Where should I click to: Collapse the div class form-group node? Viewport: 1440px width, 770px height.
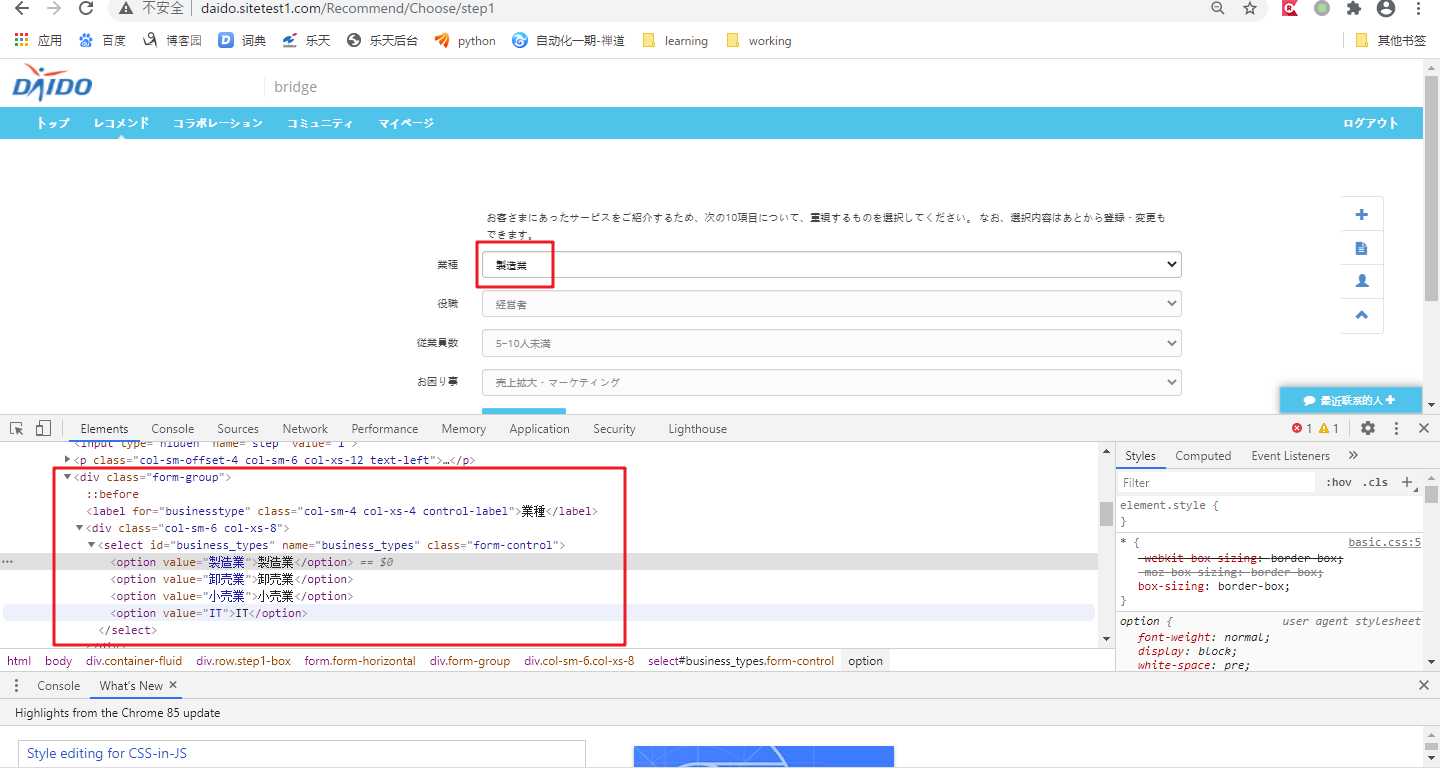(68, 477)
